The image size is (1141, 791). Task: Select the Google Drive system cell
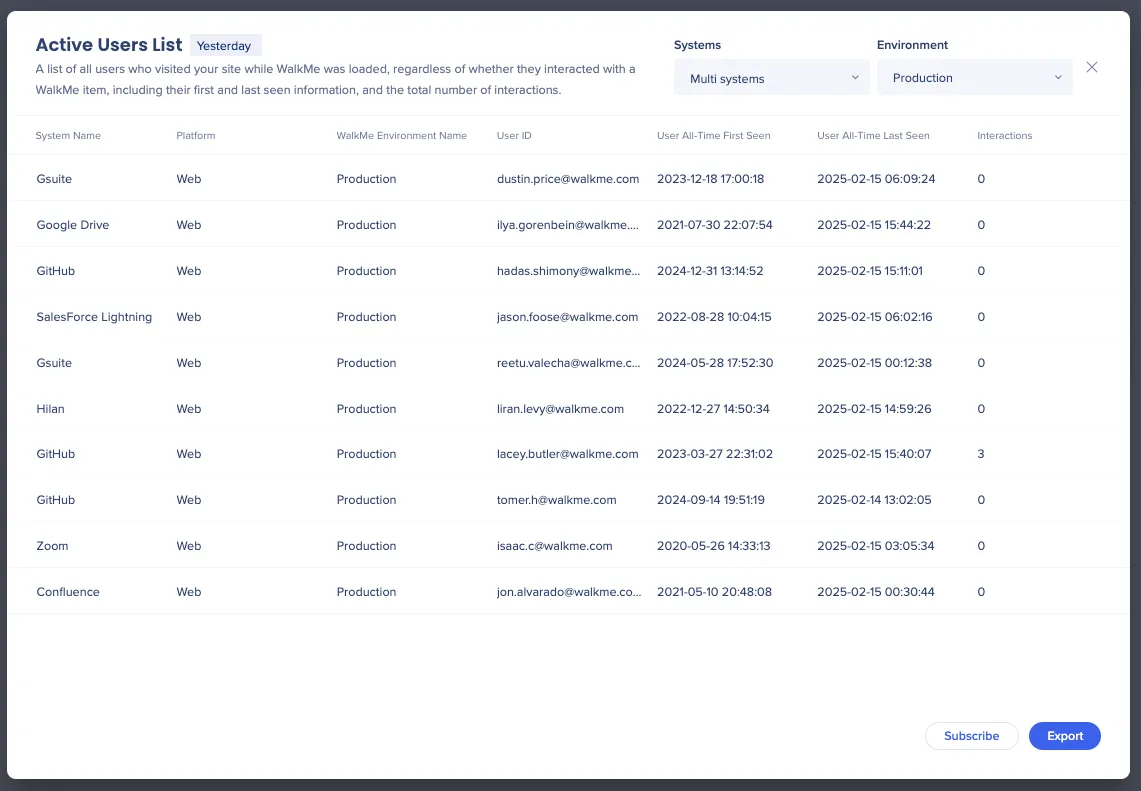[x=73, y=225]
